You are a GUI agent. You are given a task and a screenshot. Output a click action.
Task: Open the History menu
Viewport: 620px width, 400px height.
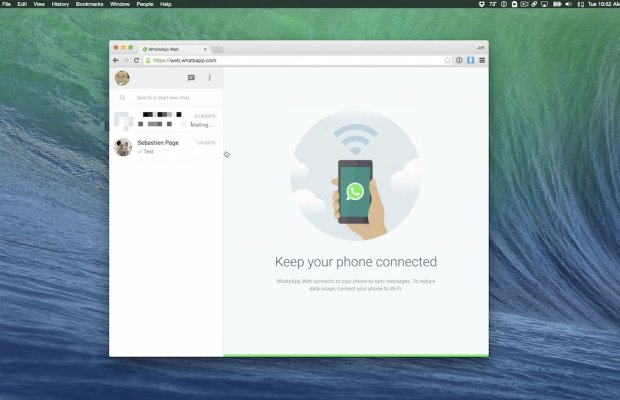pyautogui.click(x=60, y=4)
